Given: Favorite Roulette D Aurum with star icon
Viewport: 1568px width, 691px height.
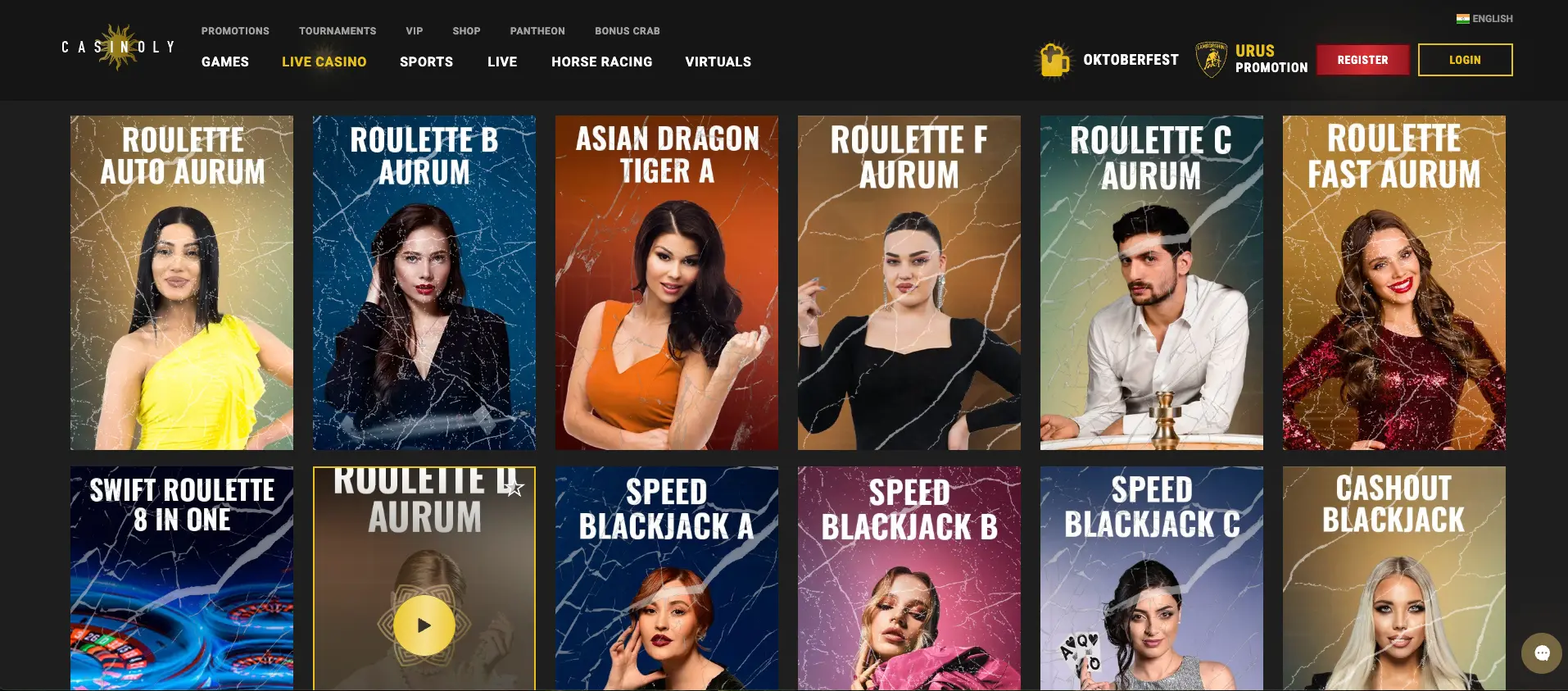Looking at the screenshot, I should click(514, 489).
